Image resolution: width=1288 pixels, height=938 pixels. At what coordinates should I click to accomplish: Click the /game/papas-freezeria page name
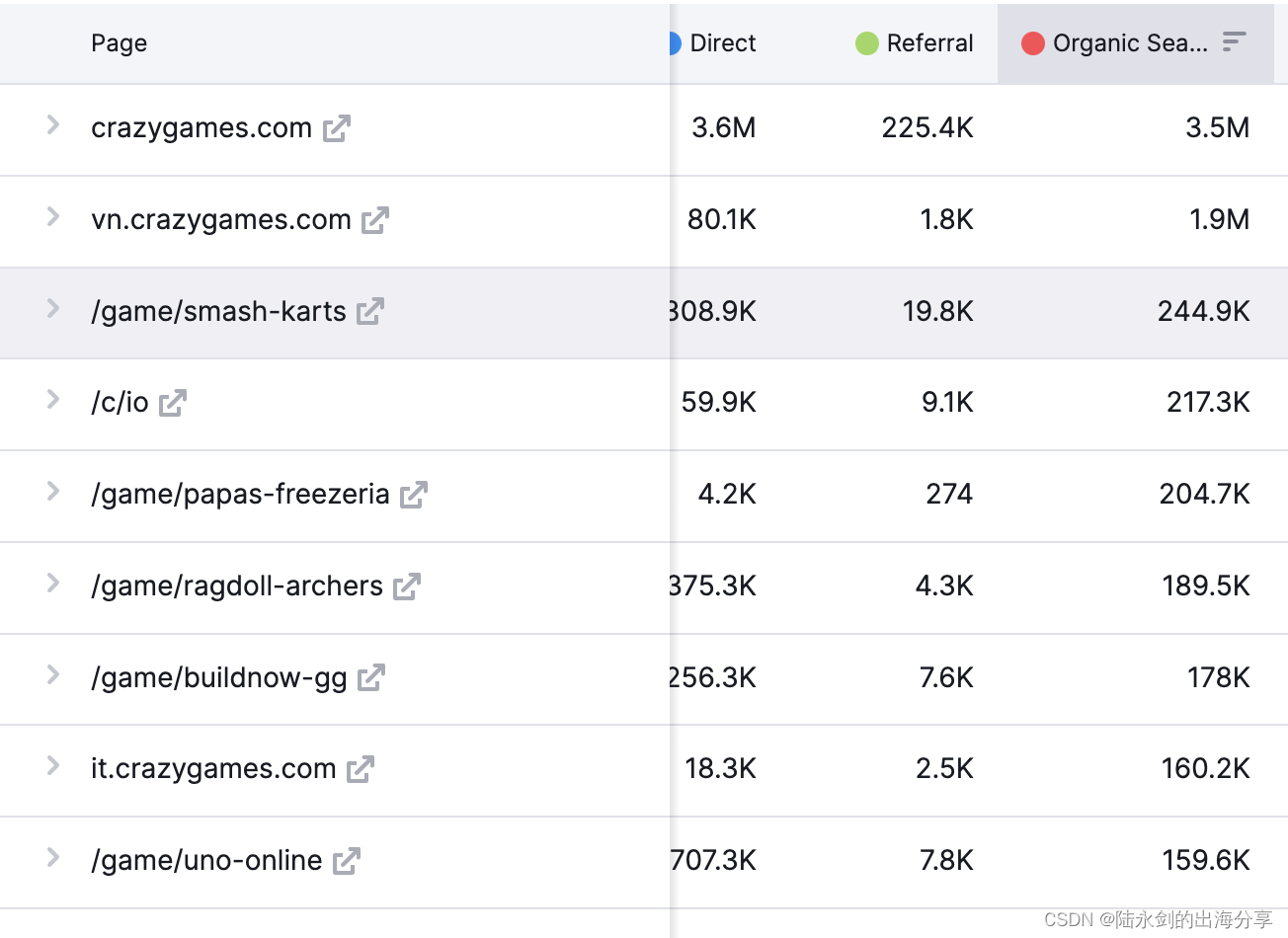240,495
